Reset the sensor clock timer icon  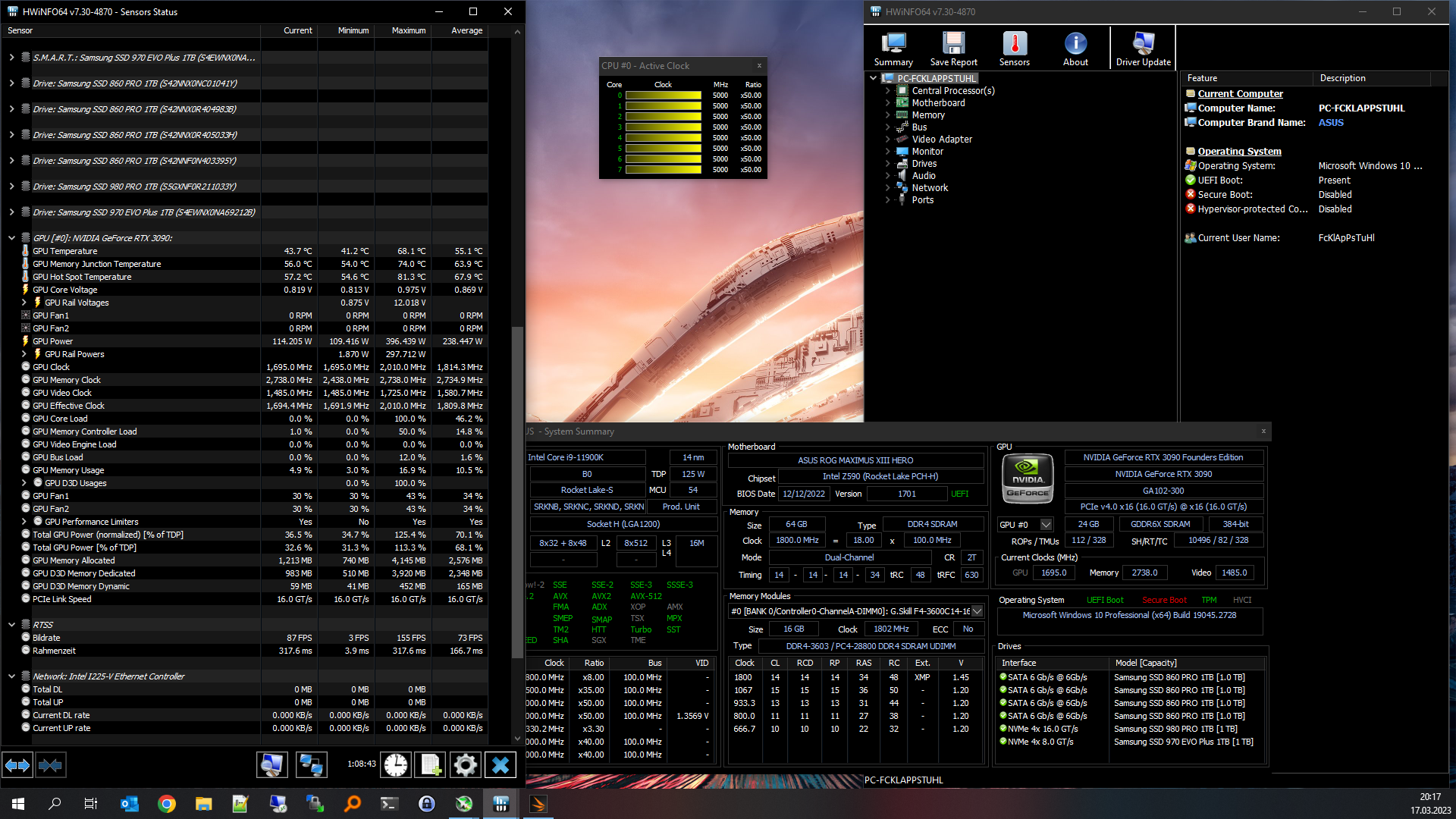point(395,765)
